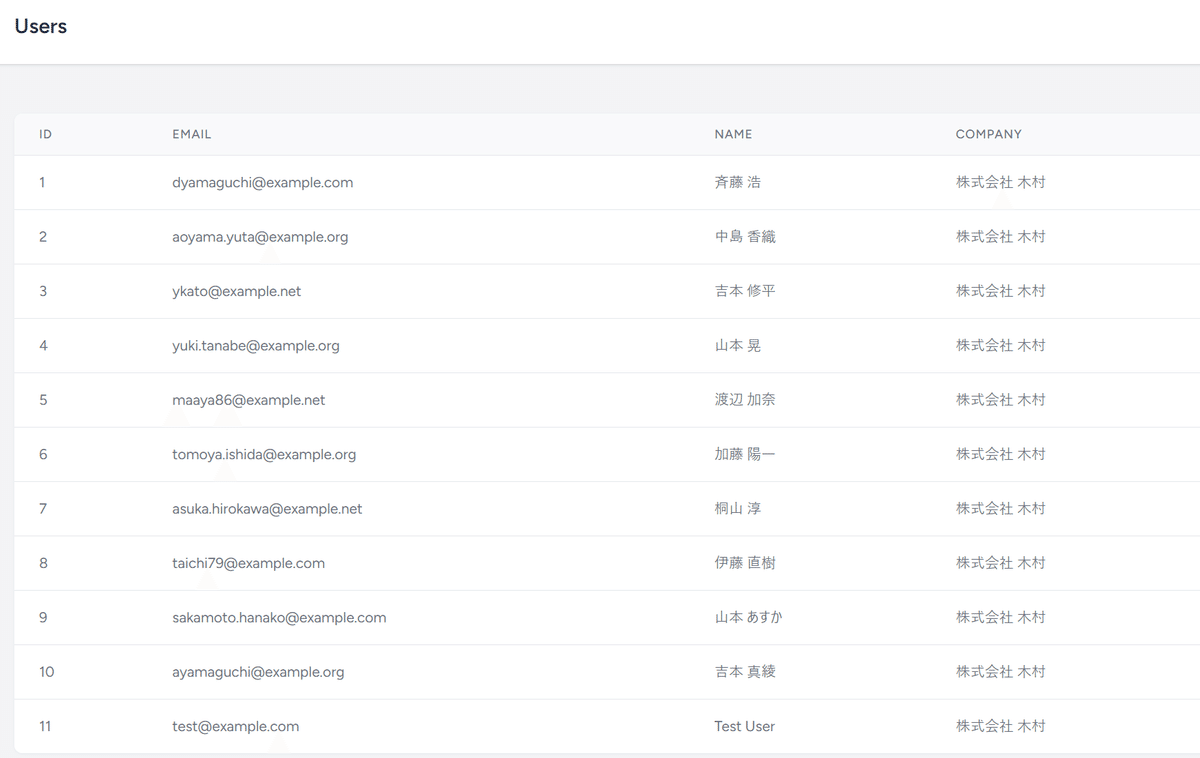
Task: Click ID 2 cell
Action: (43, 237)
